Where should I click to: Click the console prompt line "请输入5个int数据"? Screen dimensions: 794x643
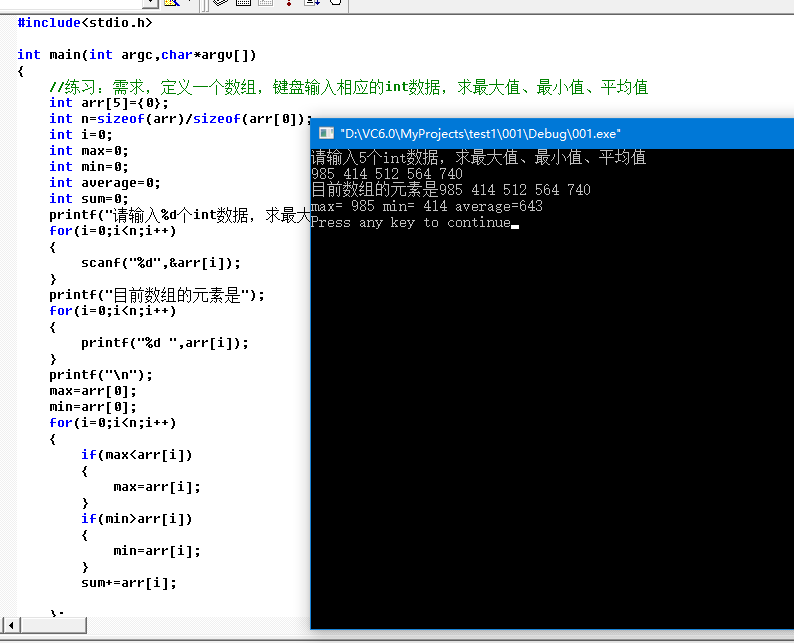click(x=479, y=157)
